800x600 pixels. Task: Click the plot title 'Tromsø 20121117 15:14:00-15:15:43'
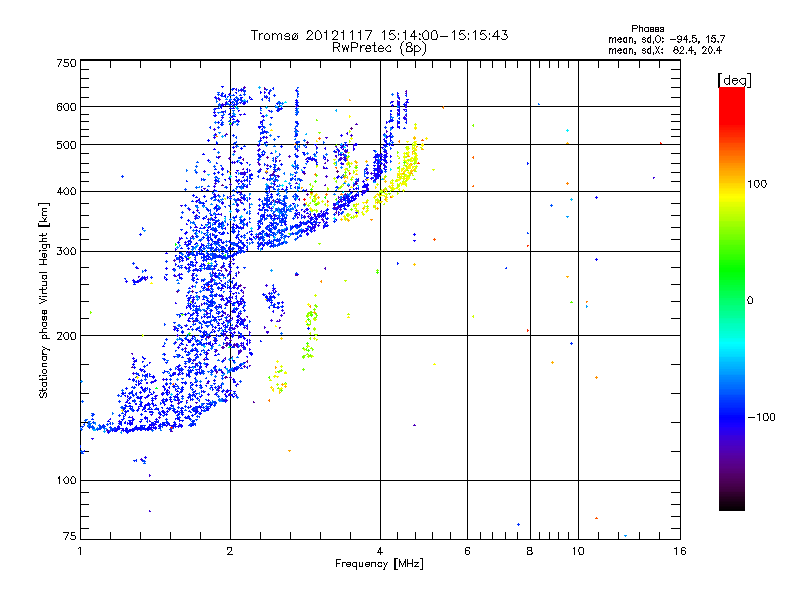pyautogui.click(x=379, y=35)
